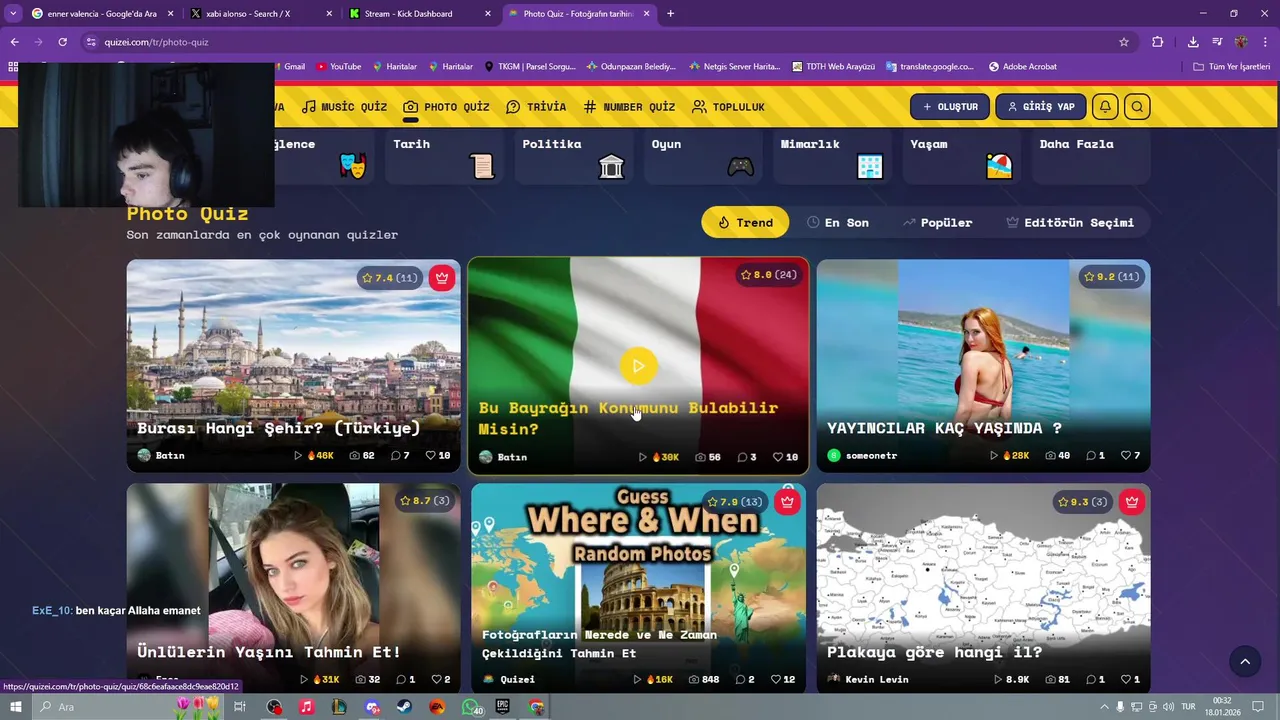Select the Yaşam category card
Image resolution: width=1280 pixels, height=720 pixels.
click(962, 157)
